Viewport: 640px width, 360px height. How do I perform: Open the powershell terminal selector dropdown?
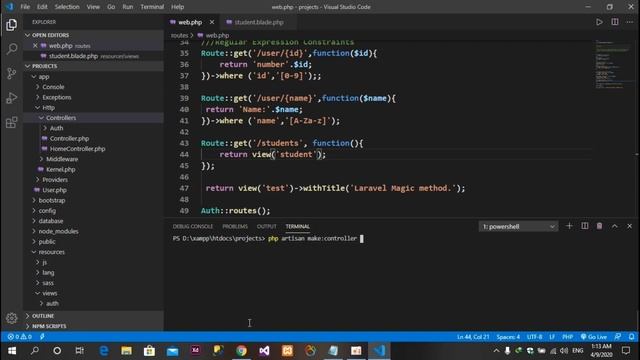[518, 226]
